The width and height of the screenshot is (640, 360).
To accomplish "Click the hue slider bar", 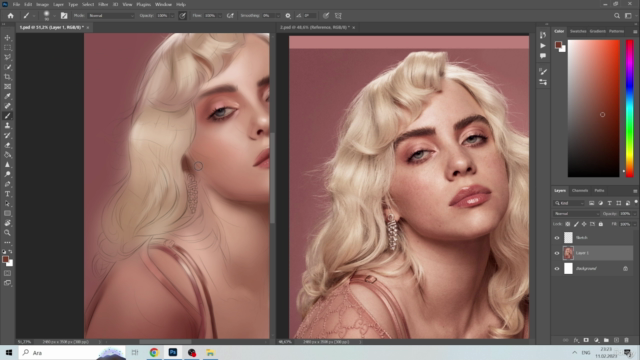I will pyautogui.click(x=629, y=108).
